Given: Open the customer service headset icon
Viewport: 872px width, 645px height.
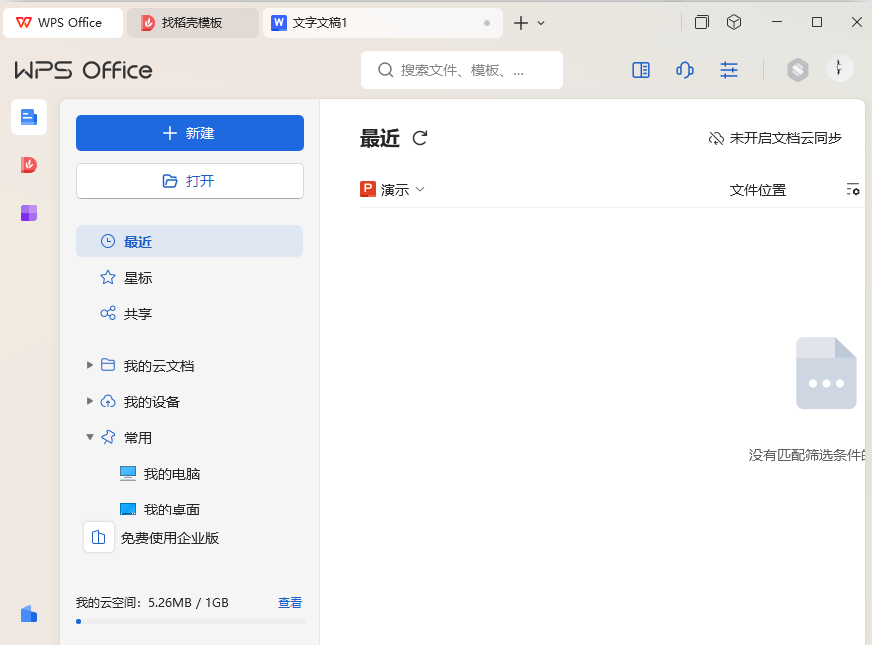Looking at the screenshot, I should coord(685,70).
